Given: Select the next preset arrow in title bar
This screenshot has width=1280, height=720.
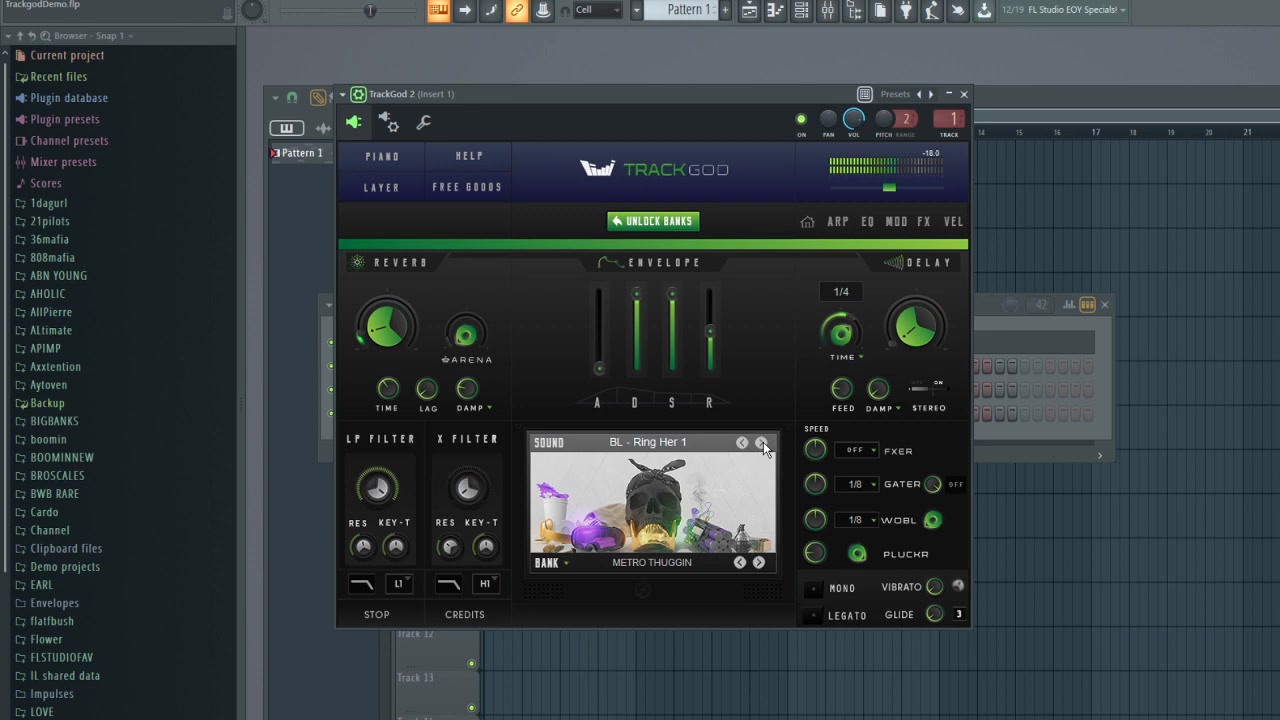Looking at the screenshot, I should [x=931, y=94].
